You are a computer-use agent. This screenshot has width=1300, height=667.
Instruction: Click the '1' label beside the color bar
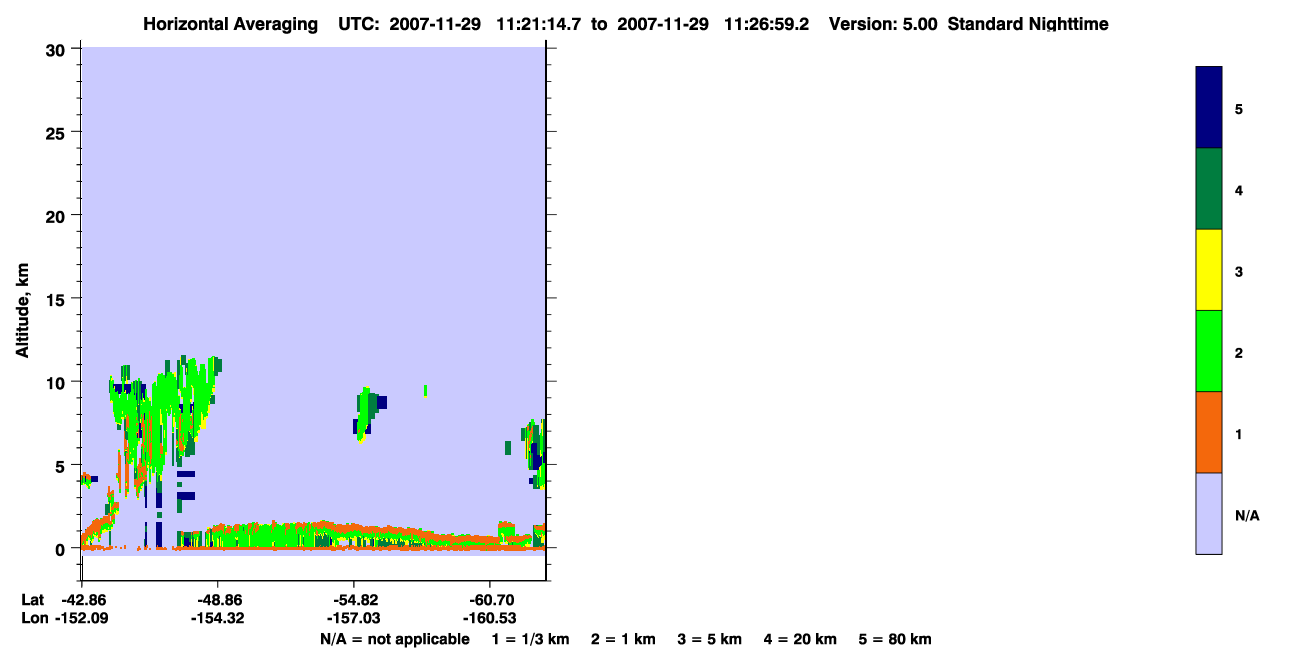click(1239, 434)
